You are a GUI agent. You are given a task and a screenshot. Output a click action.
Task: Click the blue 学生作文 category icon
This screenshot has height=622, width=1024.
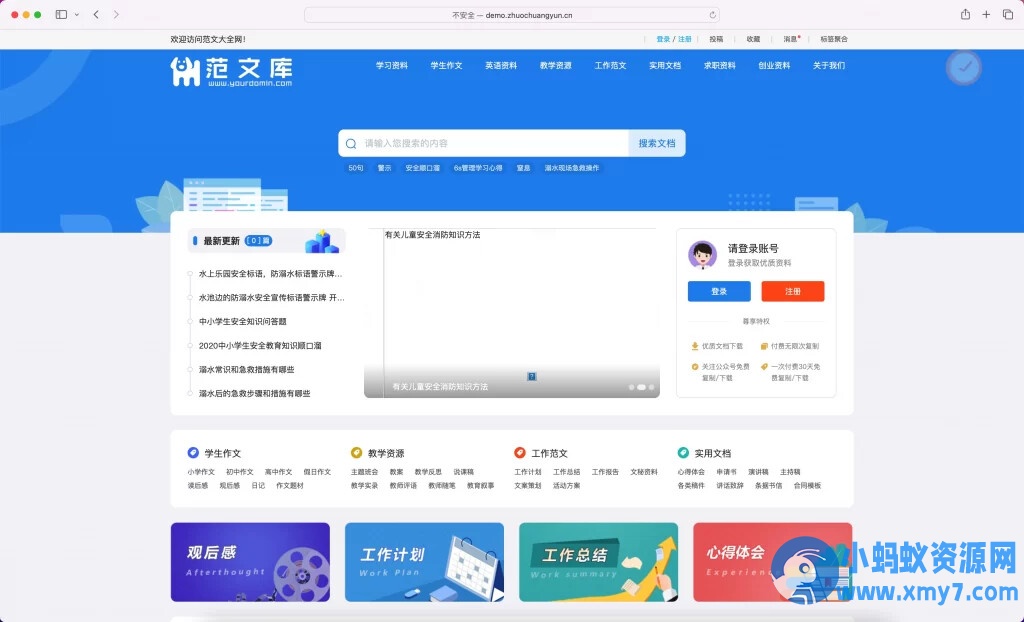pos(193,453)
